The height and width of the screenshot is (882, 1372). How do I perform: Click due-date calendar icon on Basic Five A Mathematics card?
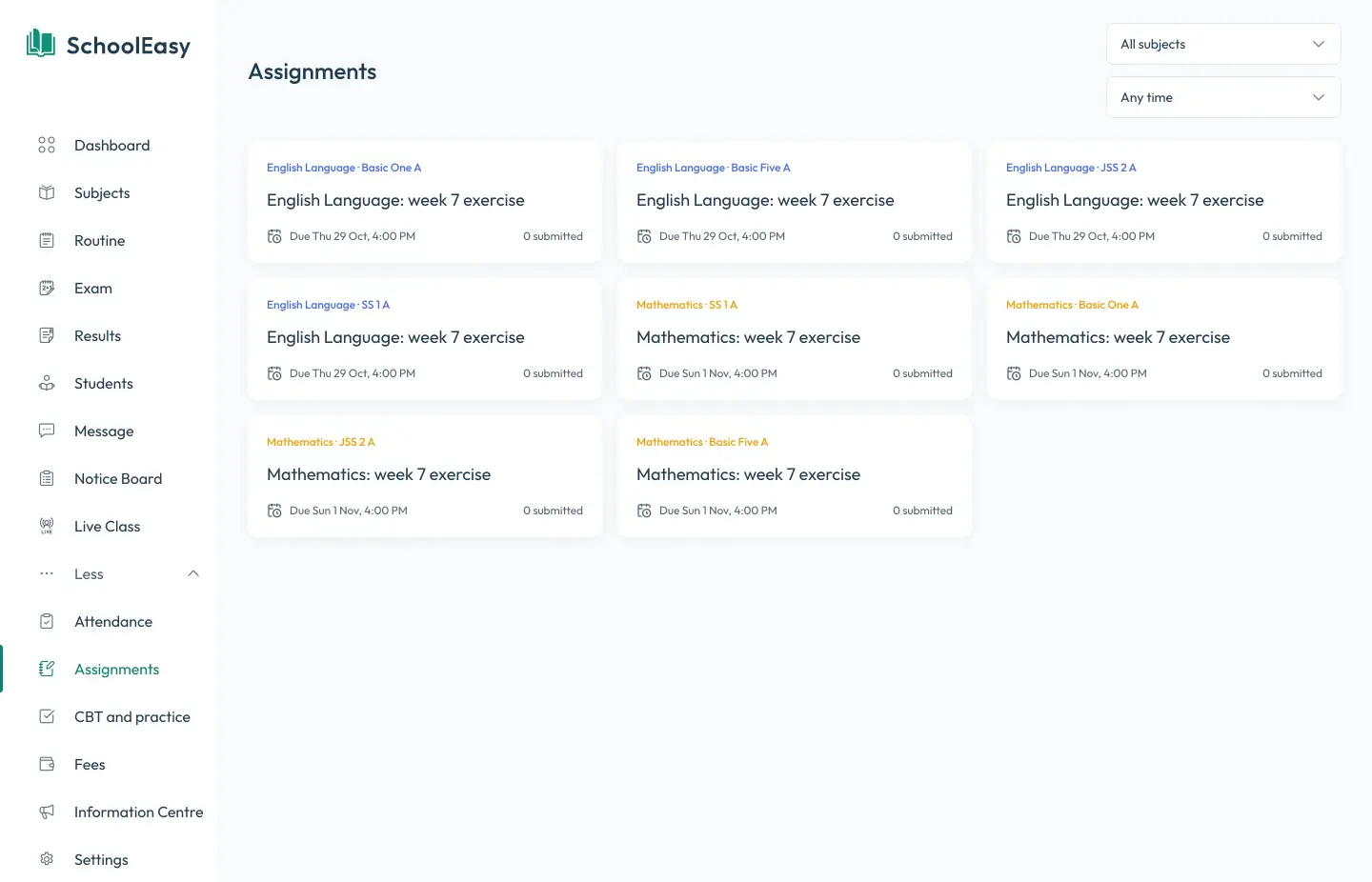pyautogui.click(x=644, y=511)
